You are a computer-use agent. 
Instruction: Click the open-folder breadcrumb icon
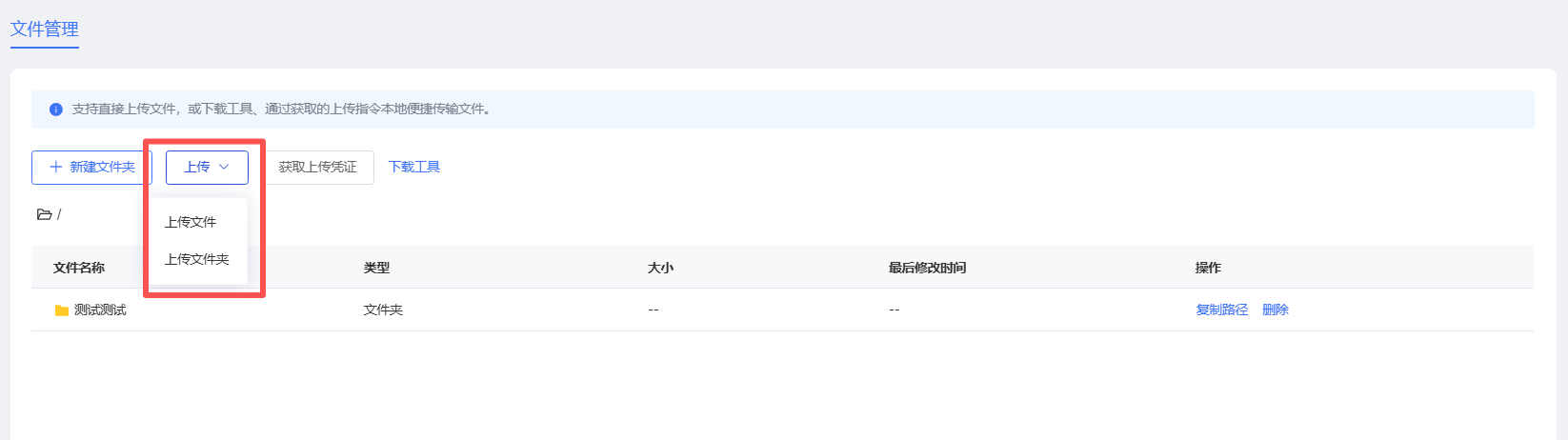pyautogui.click(x=44, y=214)
